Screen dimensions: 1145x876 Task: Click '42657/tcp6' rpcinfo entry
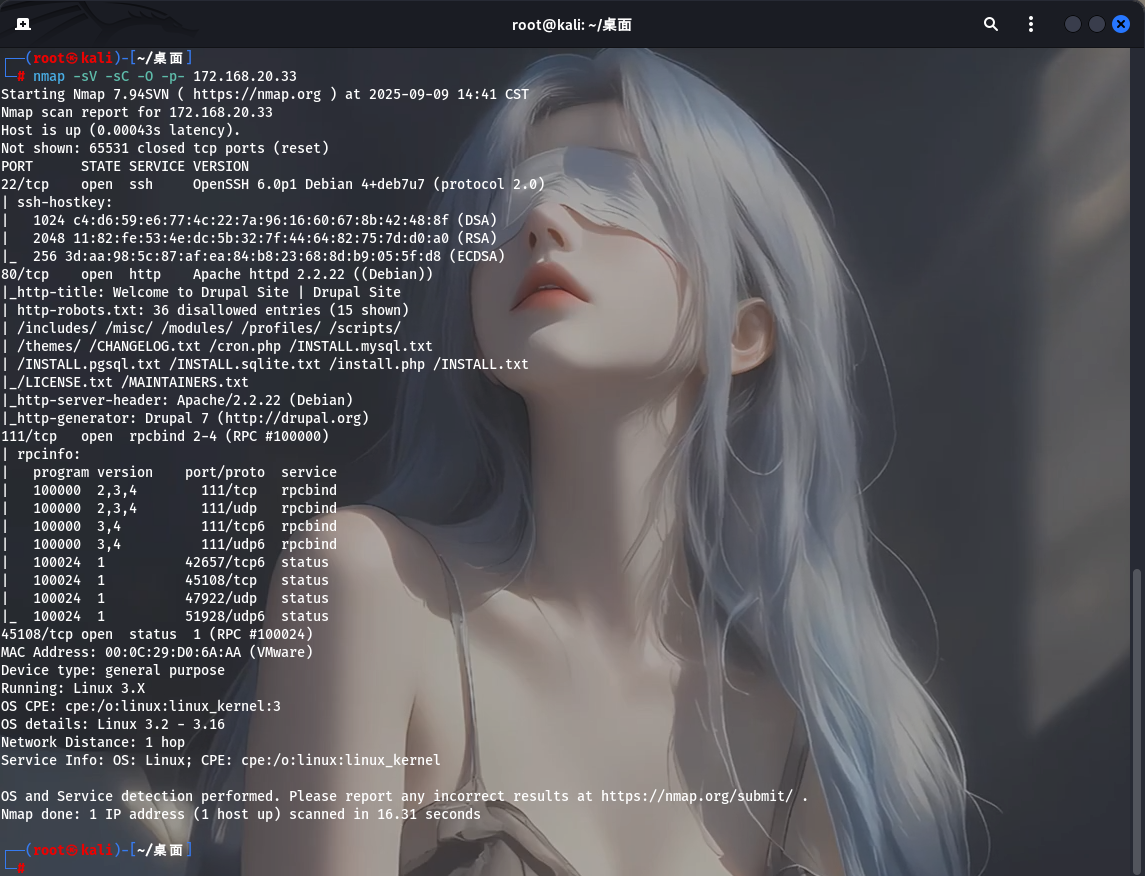tap(225, 563)
